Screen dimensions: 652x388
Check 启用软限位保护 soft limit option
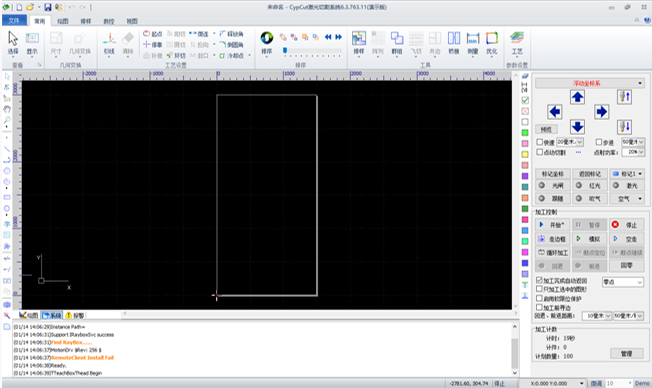coord(539,298)
